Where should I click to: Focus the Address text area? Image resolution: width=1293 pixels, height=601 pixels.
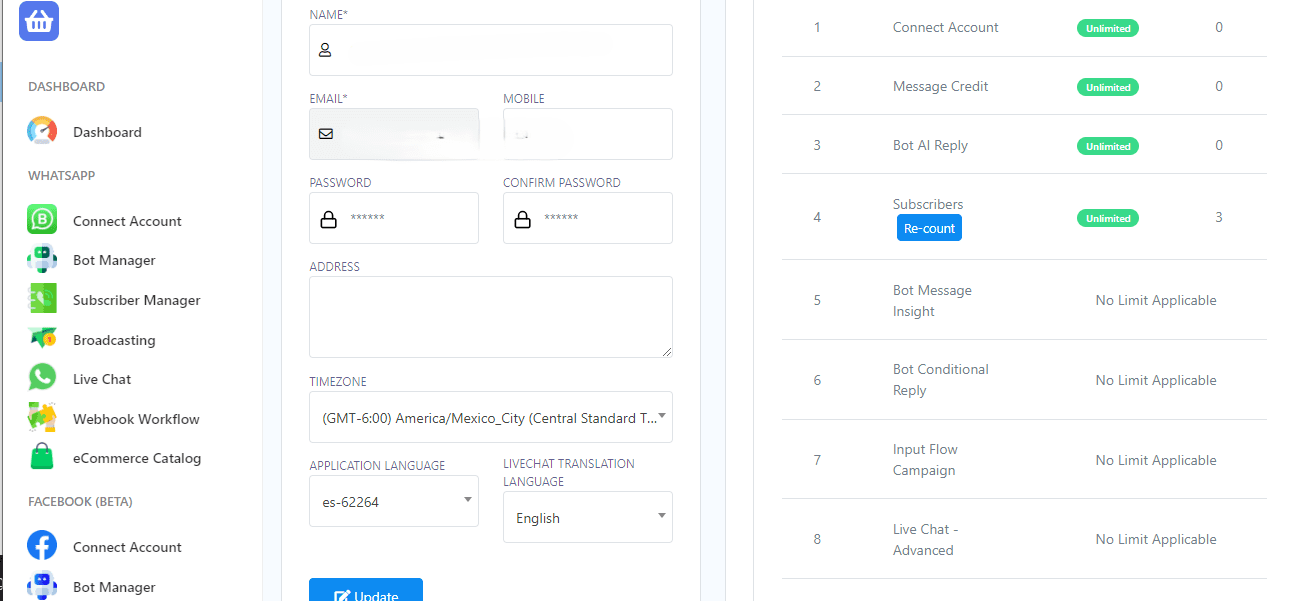(x=490, y=317)
